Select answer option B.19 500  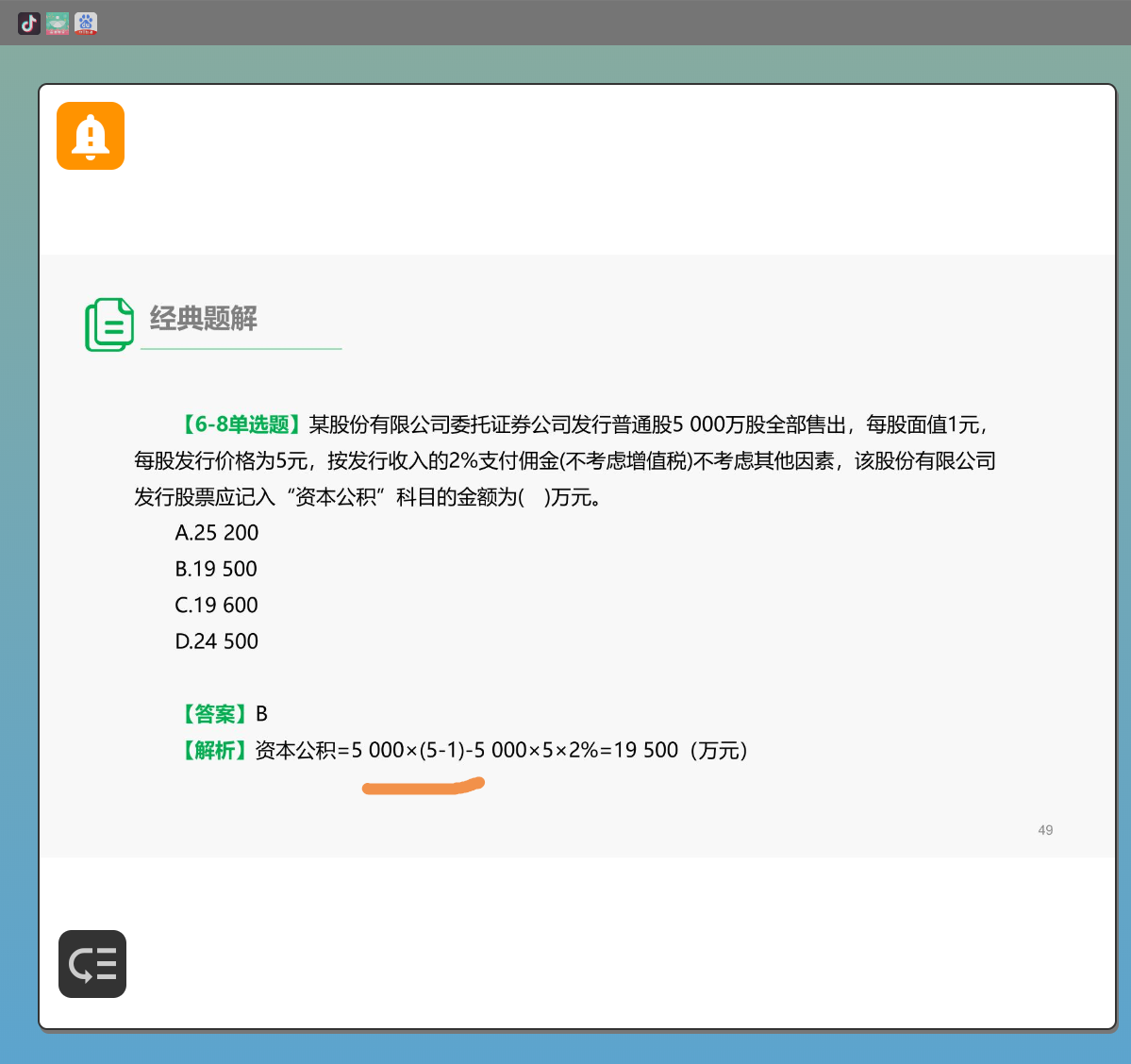pyautogui.click(x=216, y=569)
